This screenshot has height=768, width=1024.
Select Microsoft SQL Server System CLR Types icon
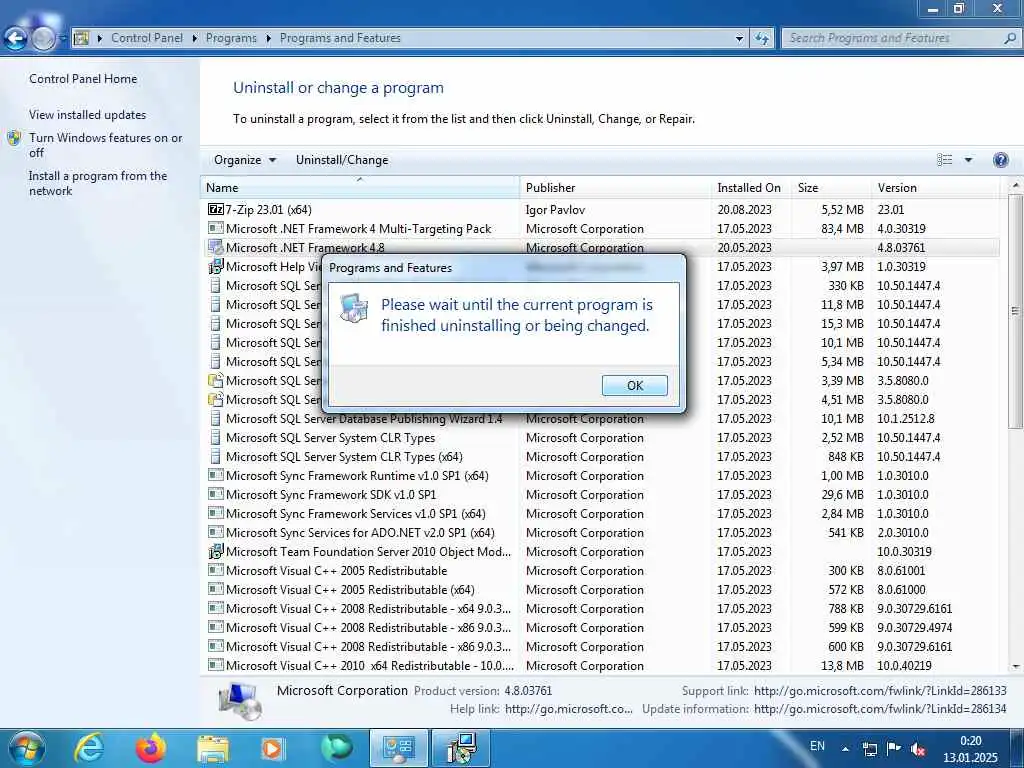(x=216, y=438)
